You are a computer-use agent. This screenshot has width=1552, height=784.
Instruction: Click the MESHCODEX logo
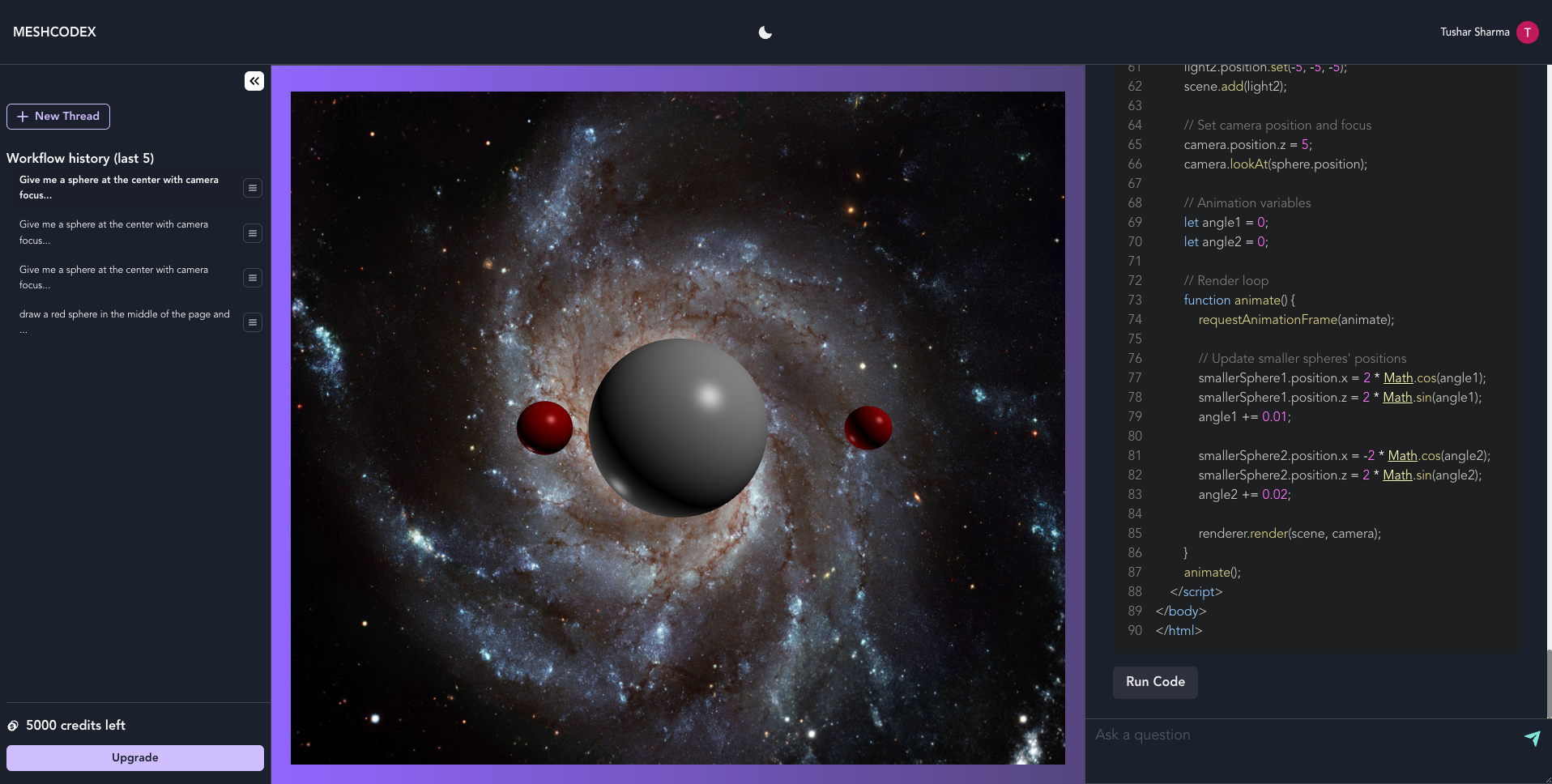[x=54, y=32]
